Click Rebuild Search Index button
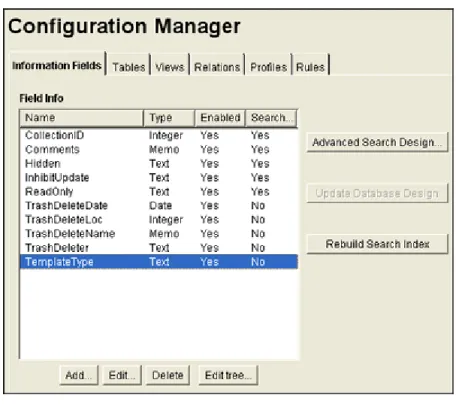 pyautogui.click(x=377, y=244)
